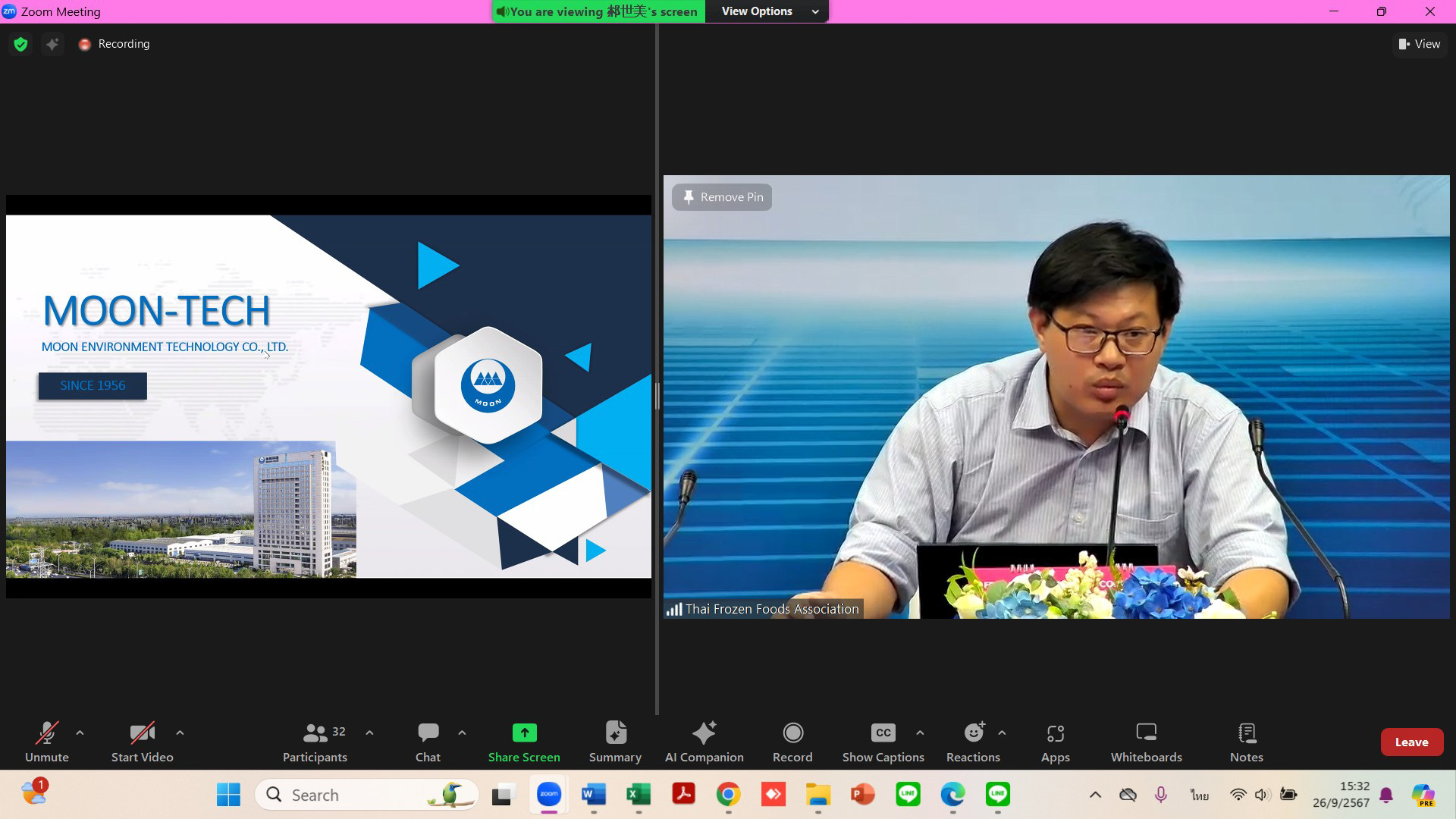Click Remove Pin on the video
1456x819 pixels.
(722, 197)
